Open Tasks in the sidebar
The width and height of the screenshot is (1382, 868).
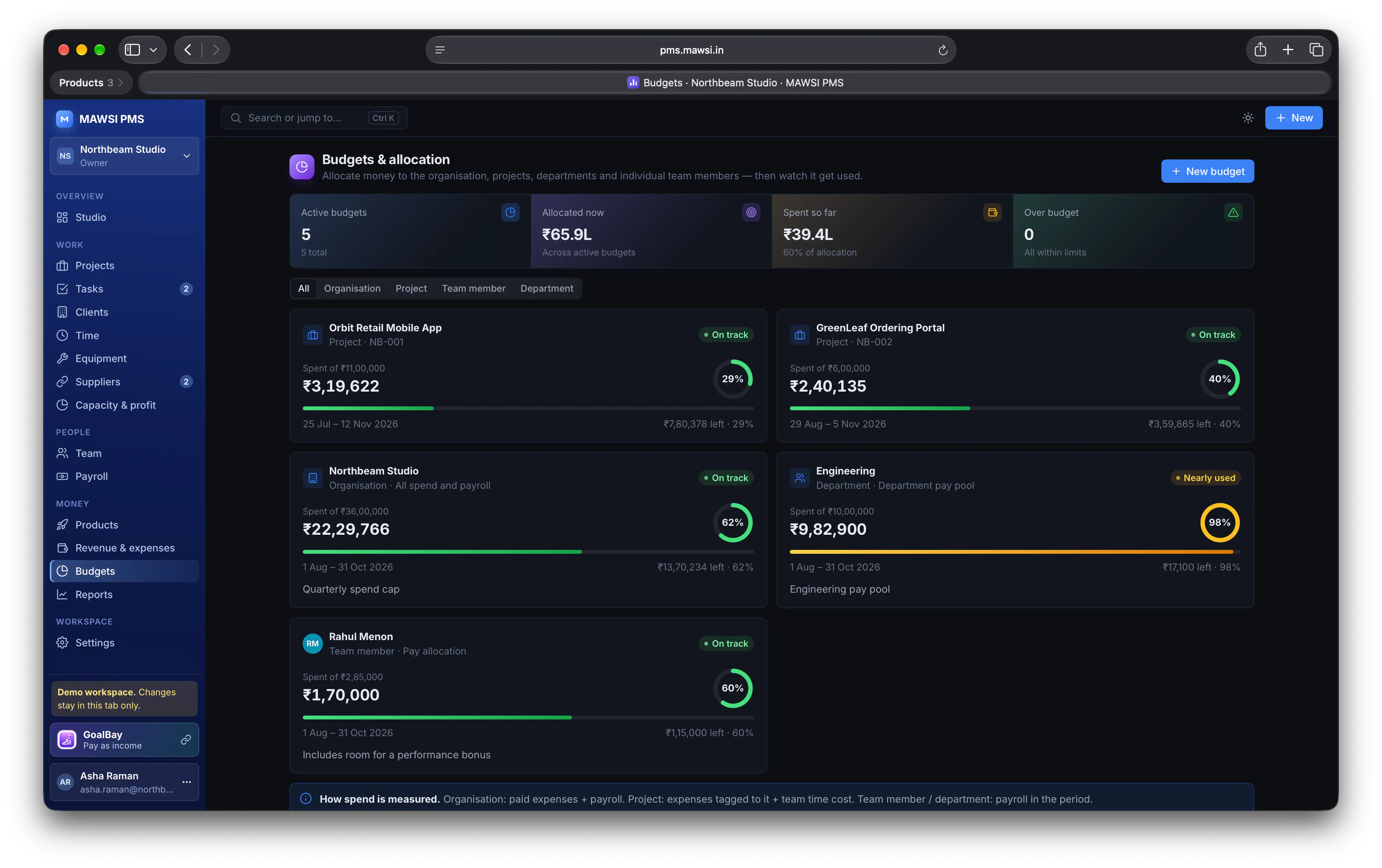(125, 289)
